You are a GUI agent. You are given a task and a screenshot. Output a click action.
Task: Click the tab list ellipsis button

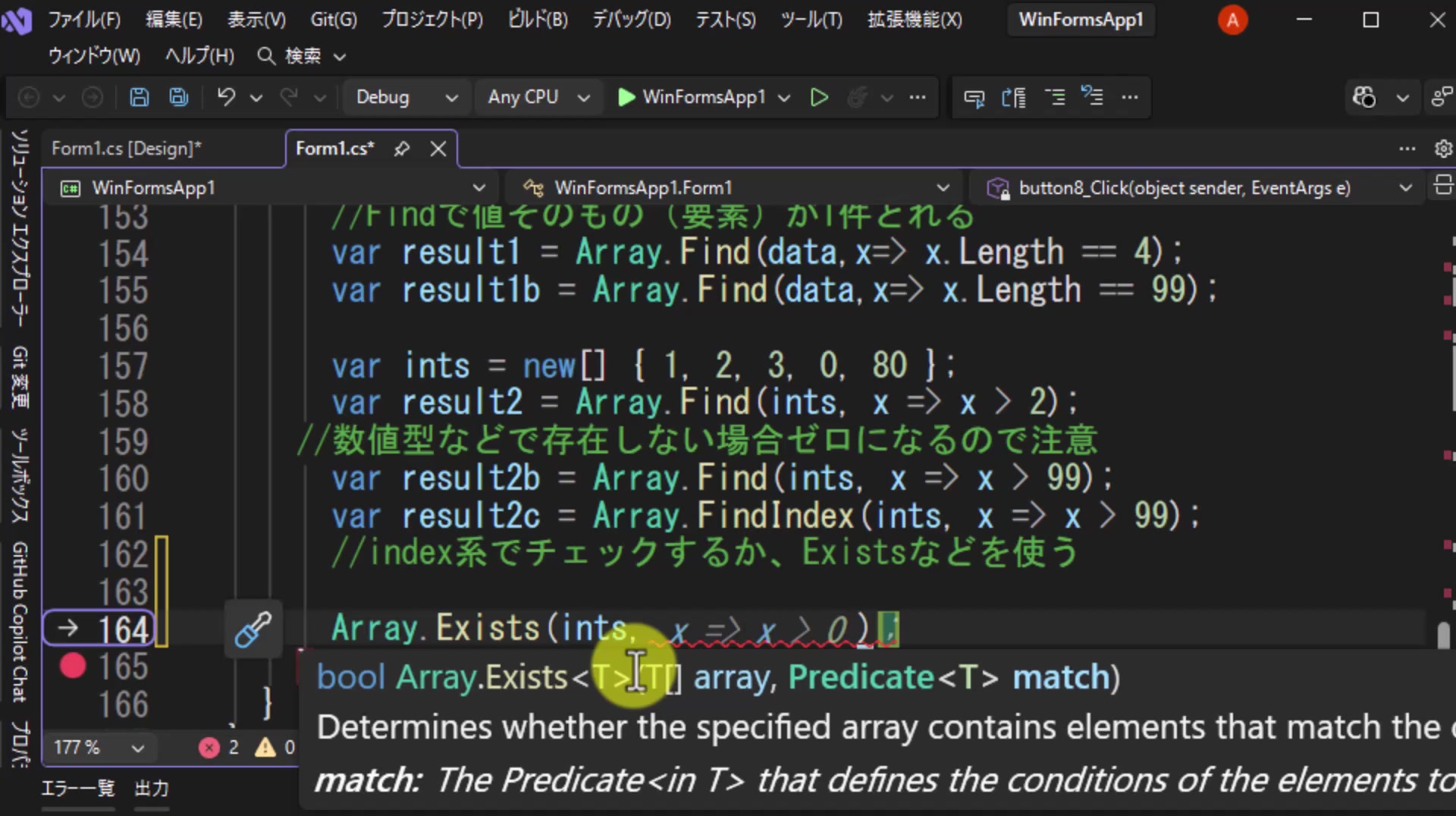pos(1407,149)
